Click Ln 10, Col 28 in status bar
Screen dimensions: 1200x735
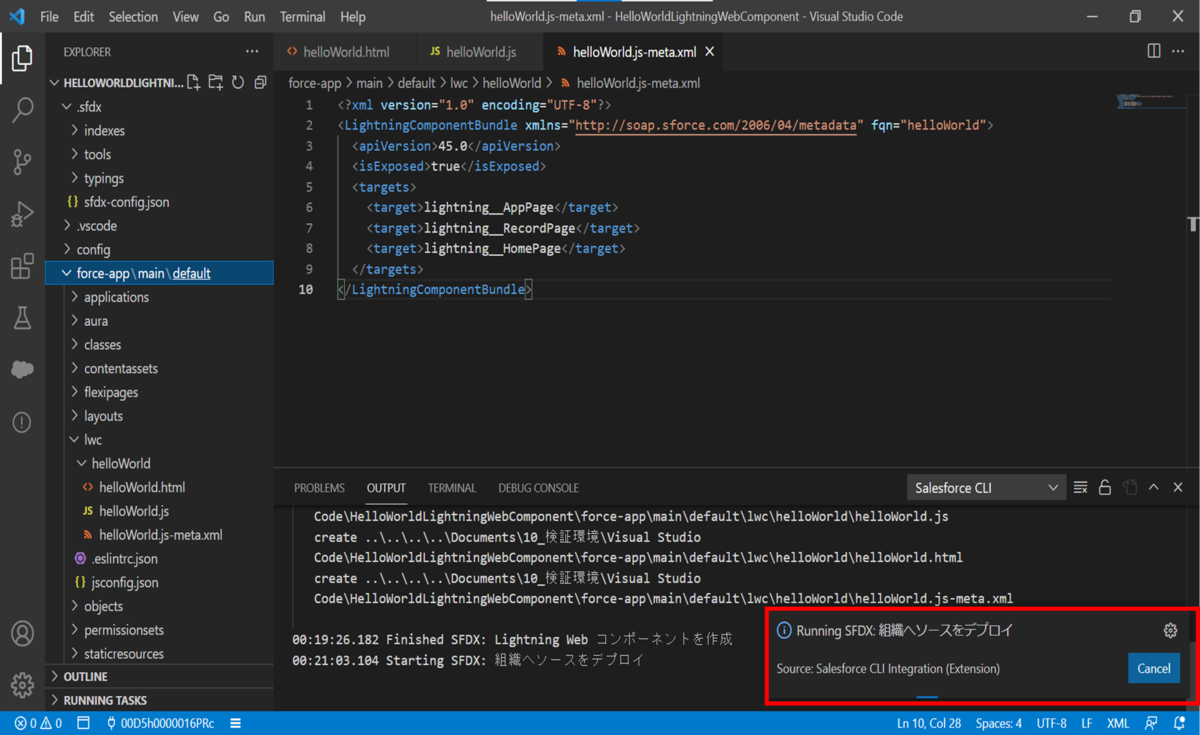point(929,723)
